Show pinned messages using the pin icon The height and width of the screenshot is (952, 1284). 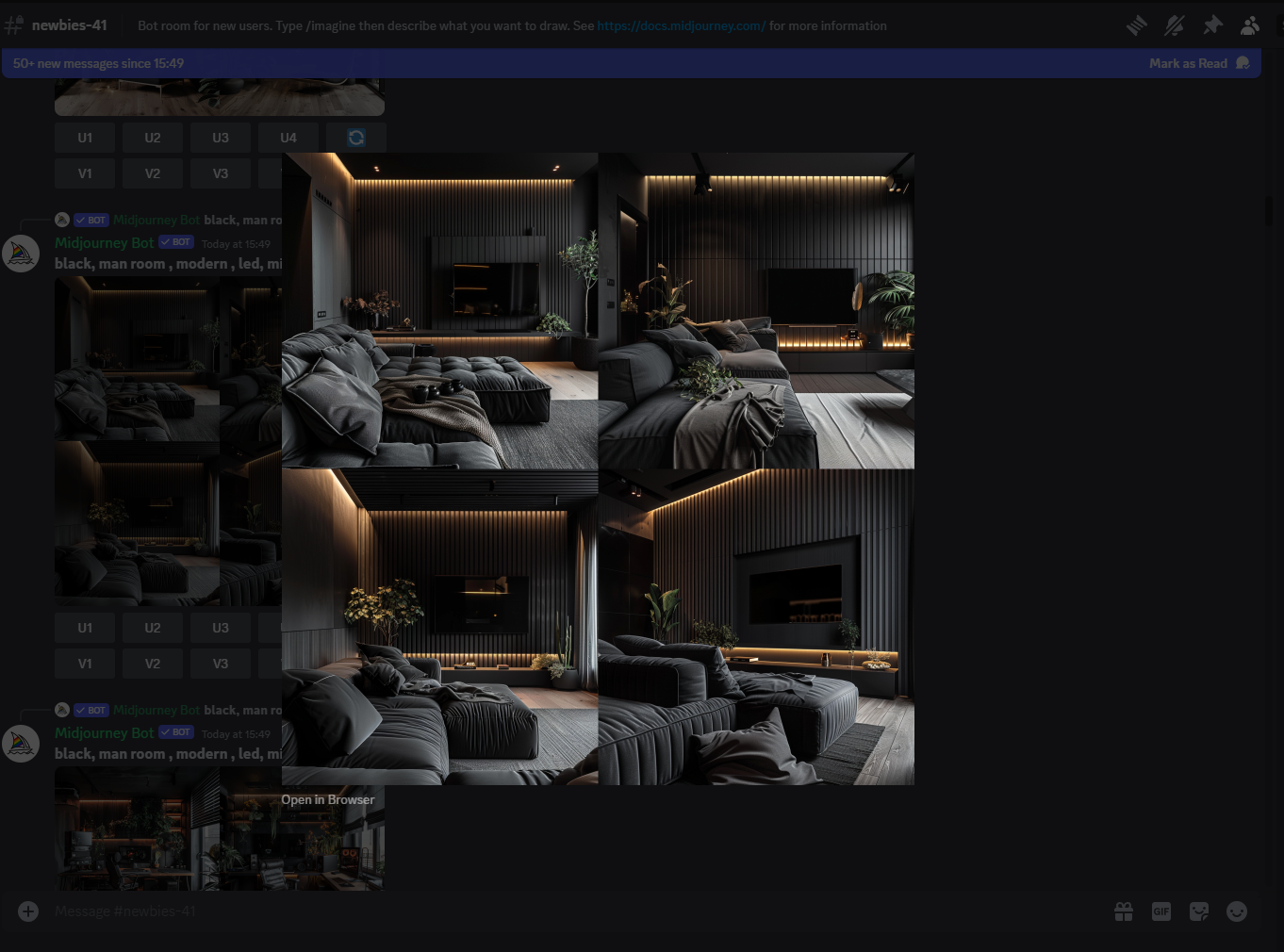(1212, 25)
